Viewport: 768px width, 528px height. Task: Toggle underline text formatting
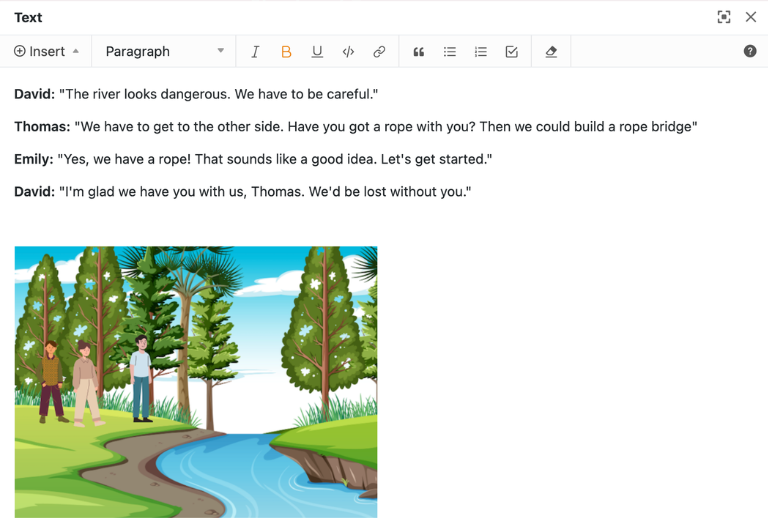coord(317,52)
